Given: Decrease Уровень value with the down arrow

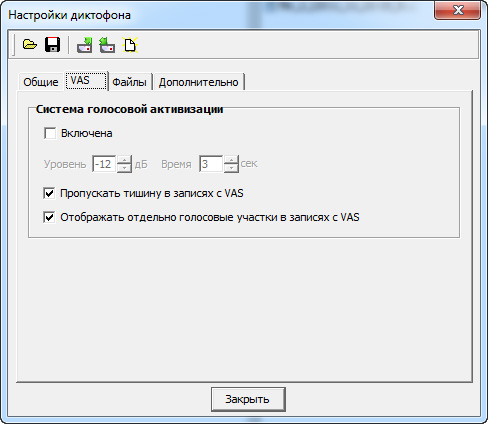Looking at the screenshot, I should coord(124,168).
